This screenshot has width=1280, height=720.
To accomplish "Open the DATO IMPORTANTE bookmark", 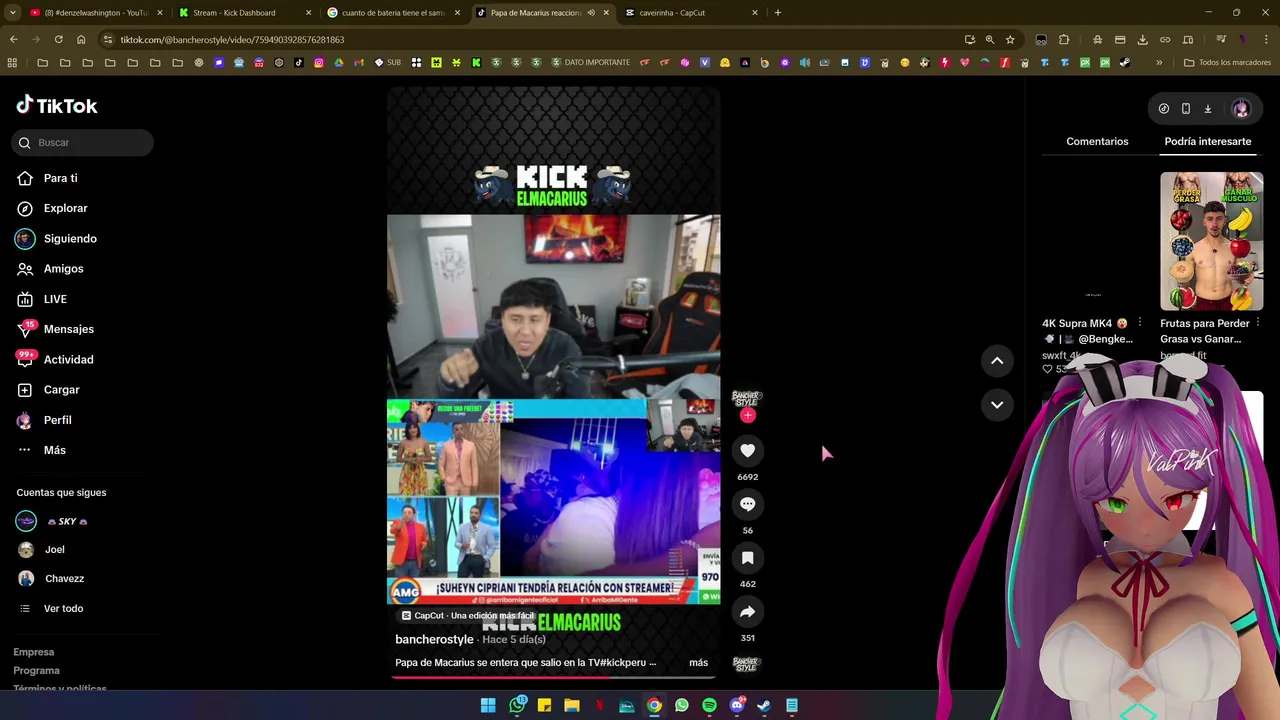I will tap(590, 62).
